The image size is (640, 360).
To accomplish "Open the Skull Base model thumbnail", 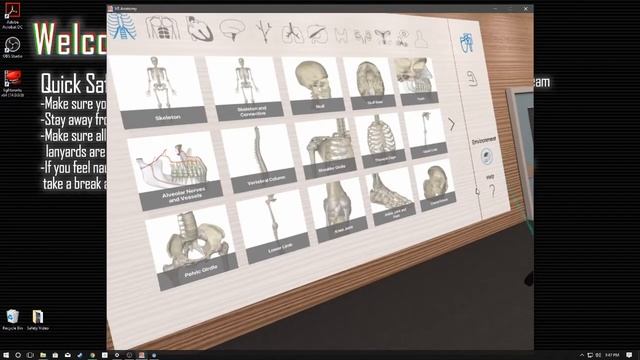I will click(x=369, y=84).
